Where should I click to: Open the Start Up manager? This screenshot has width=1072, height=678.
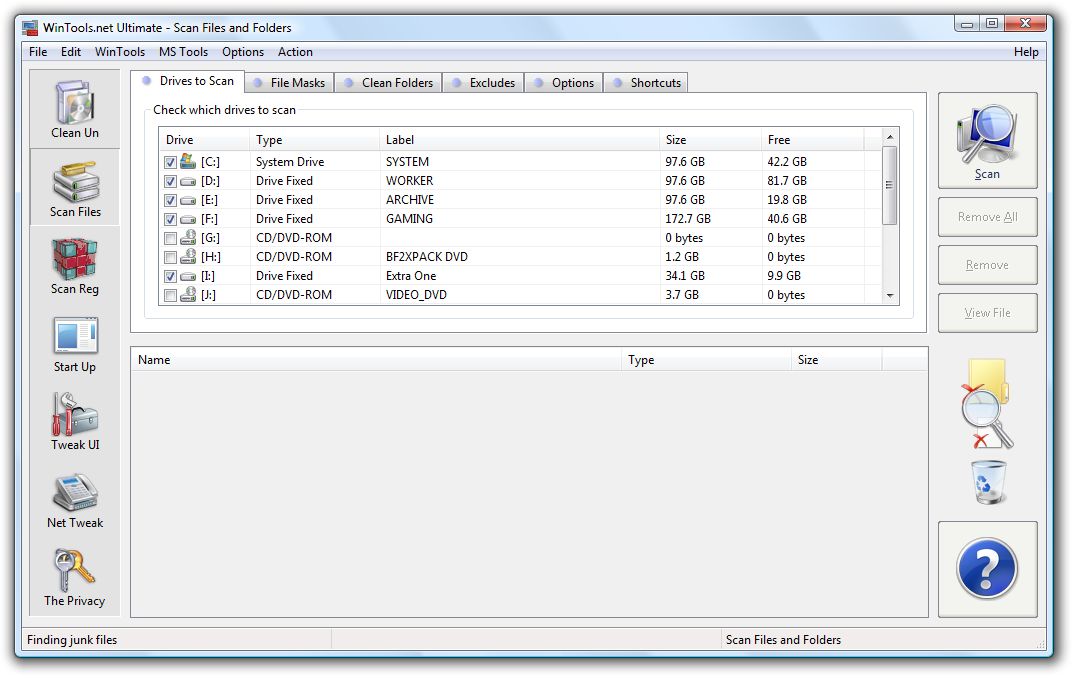tap(75, 344)
